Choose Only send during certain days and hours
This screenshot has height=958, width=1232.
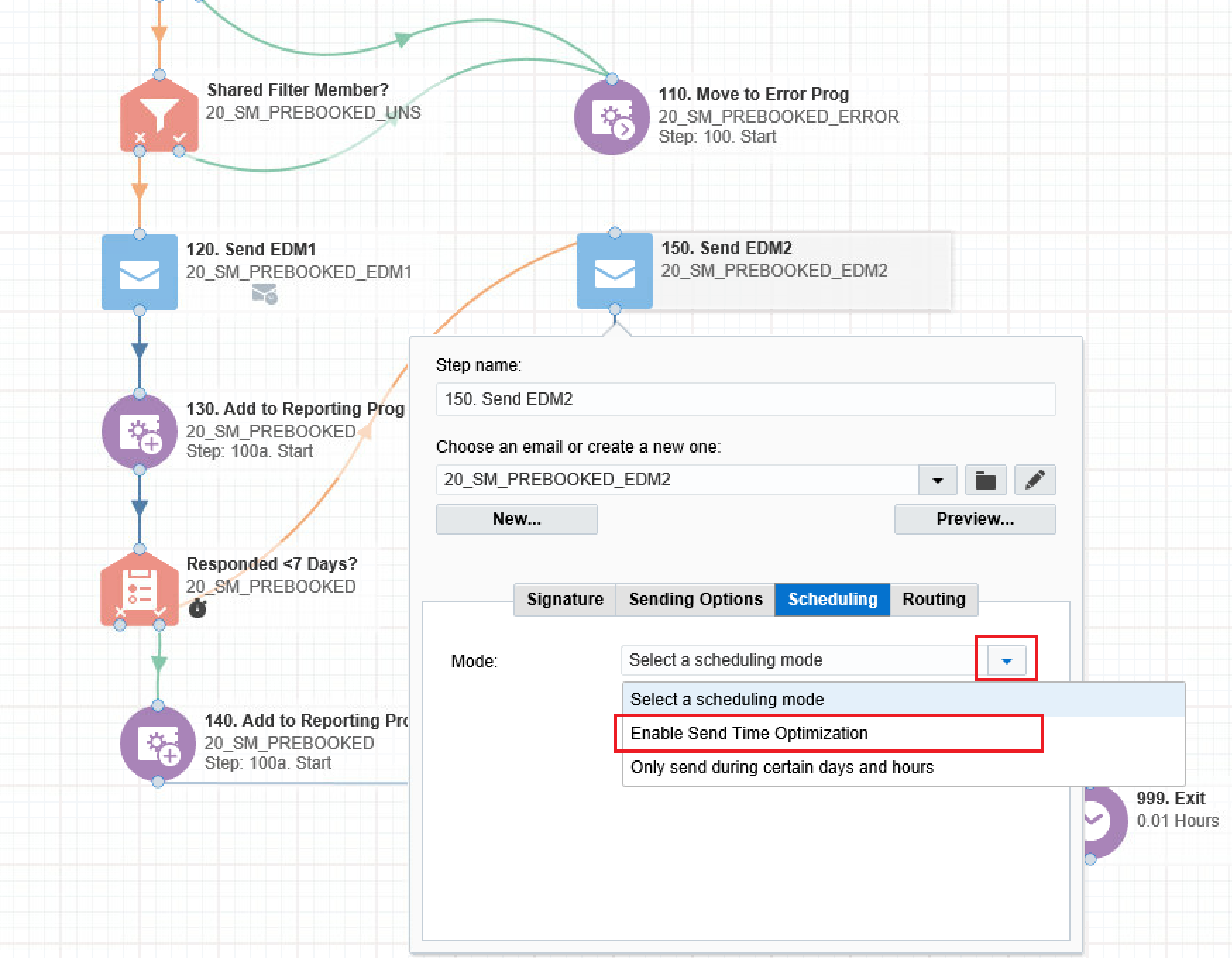coord(903,768)
